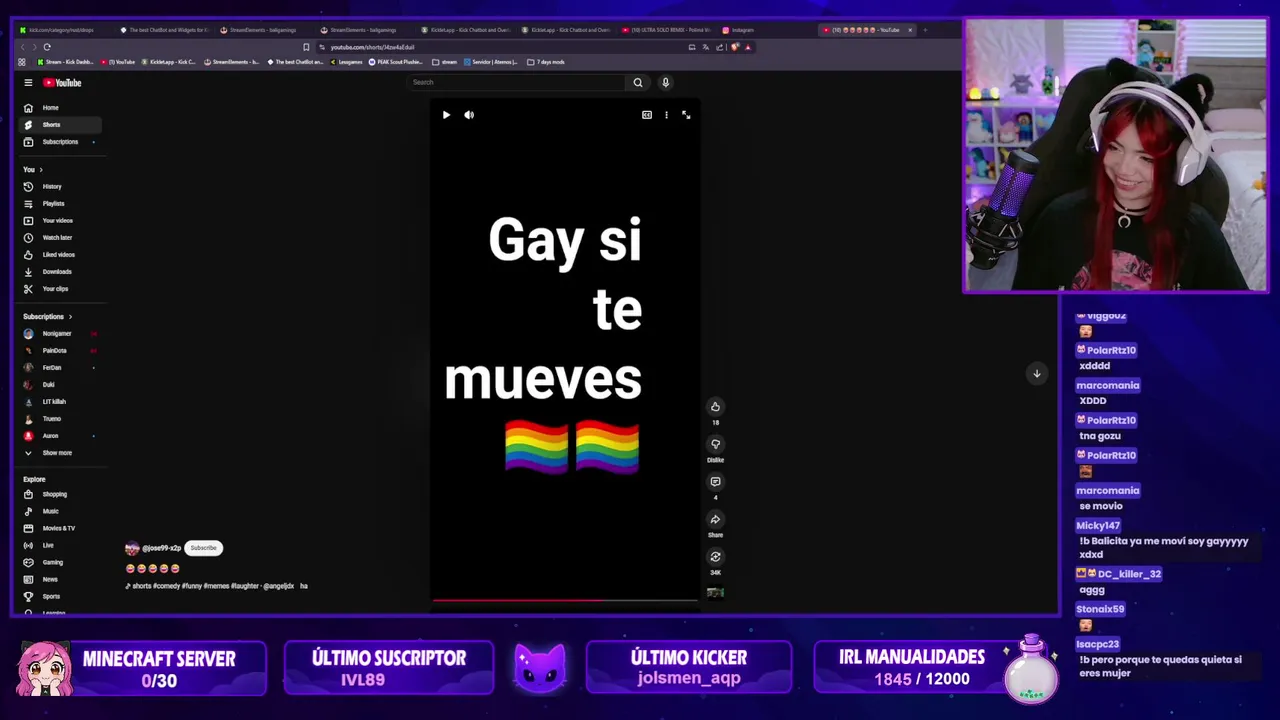Click the search magnifier button
The image size is (1280, 720).
click(638, 82)
